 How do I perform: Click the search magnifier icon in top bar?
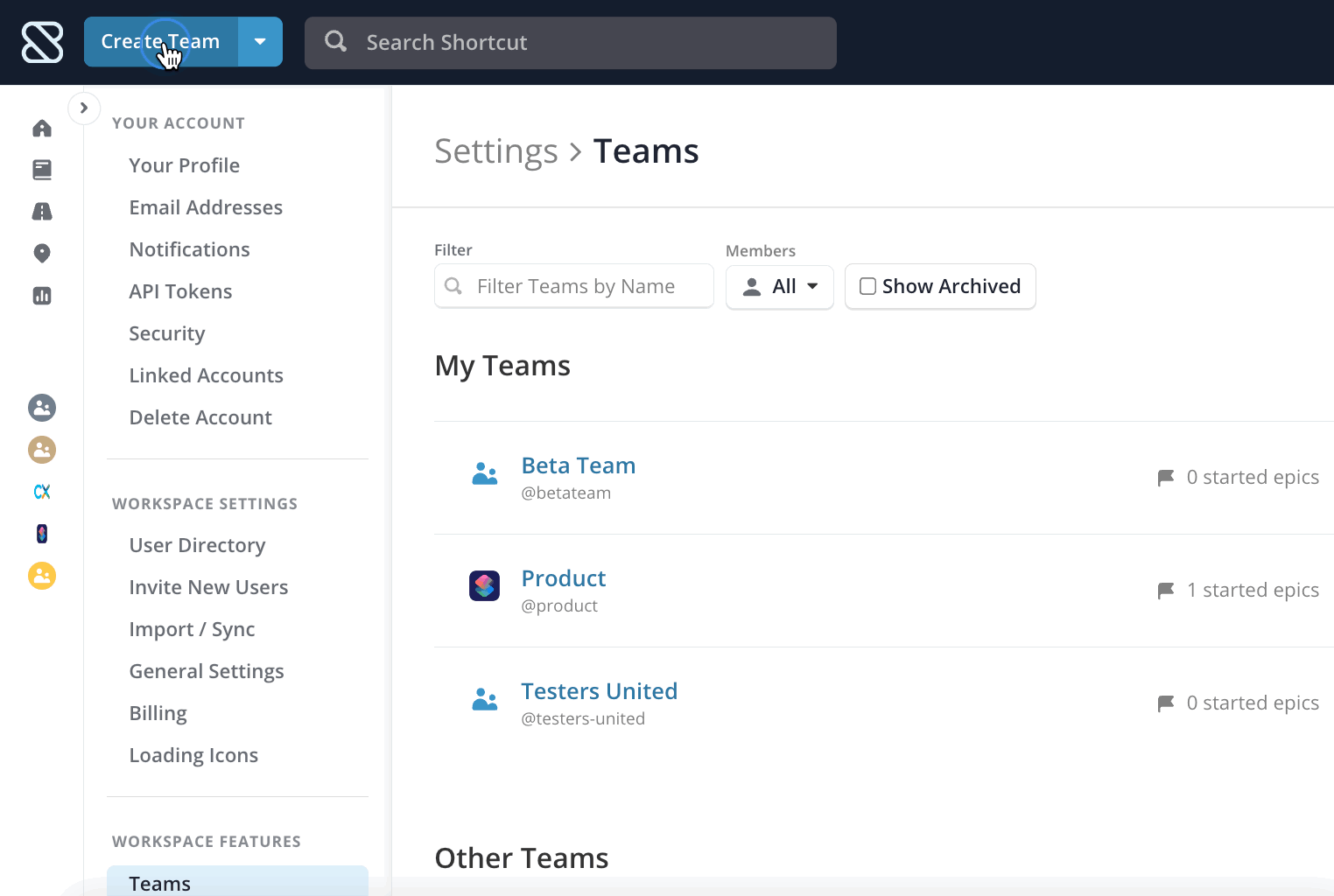coord(335,41)
